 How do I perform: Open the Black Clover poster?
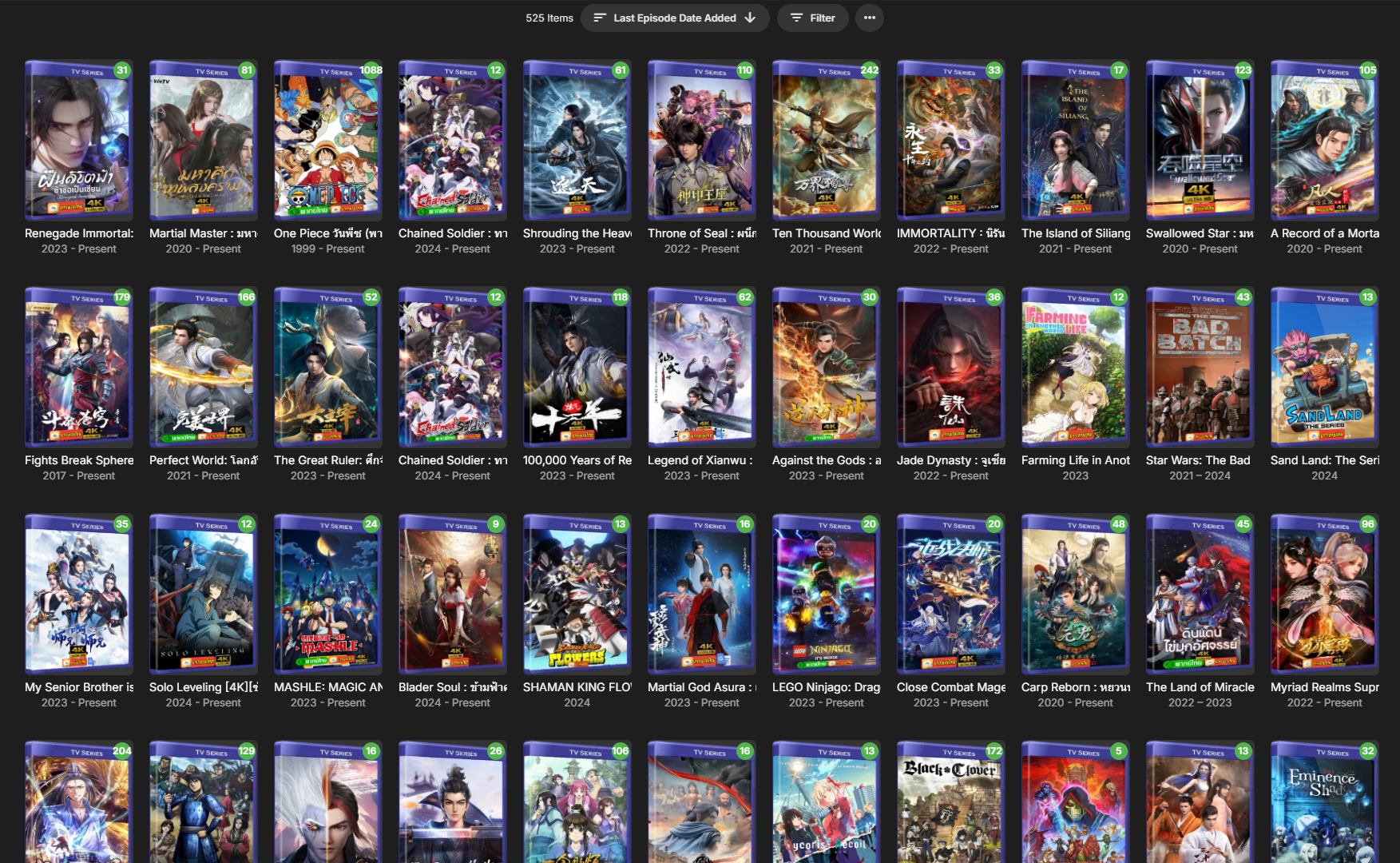click(950, 802)
